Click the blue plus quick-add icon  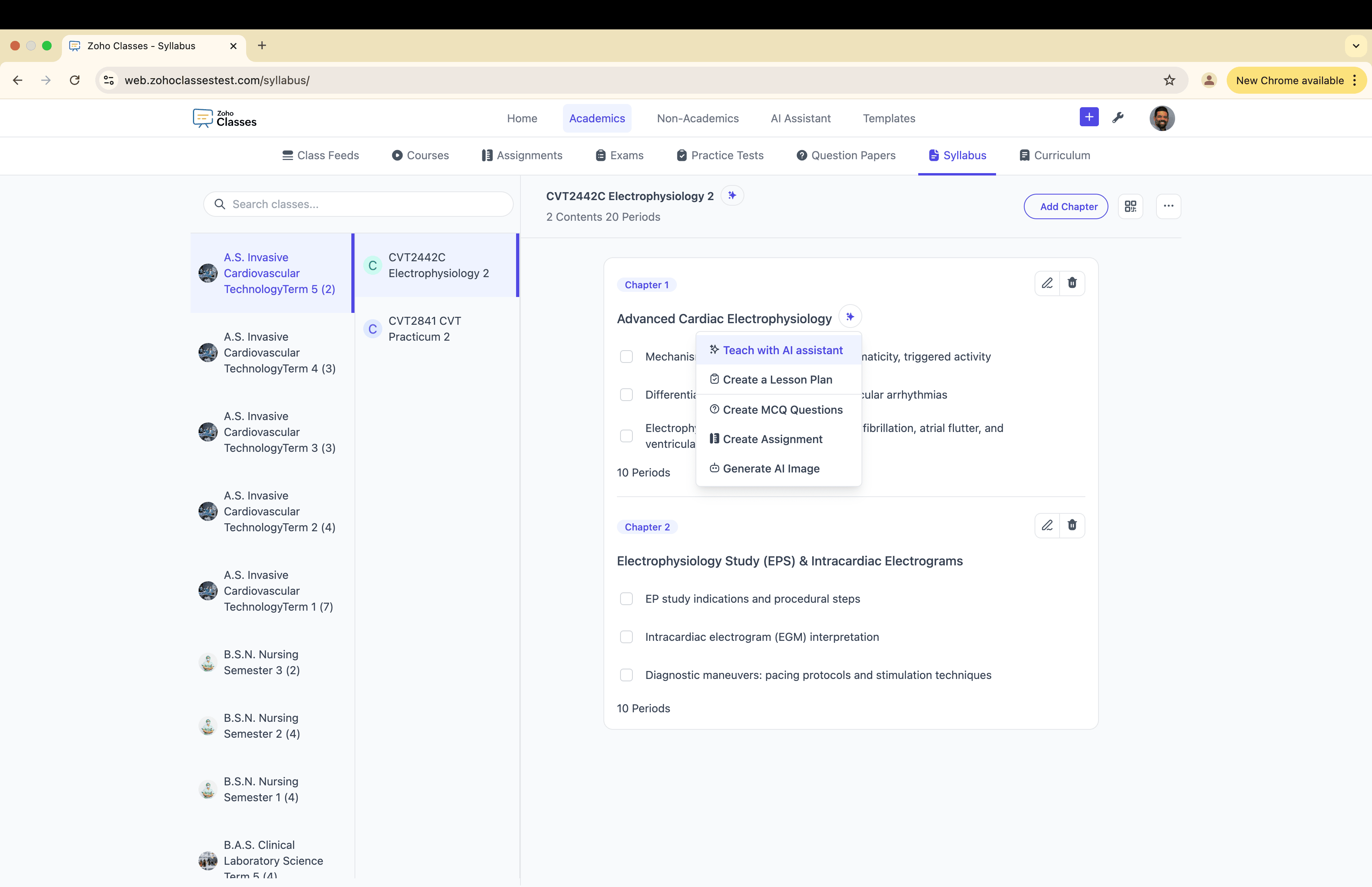coord(1089,118)
